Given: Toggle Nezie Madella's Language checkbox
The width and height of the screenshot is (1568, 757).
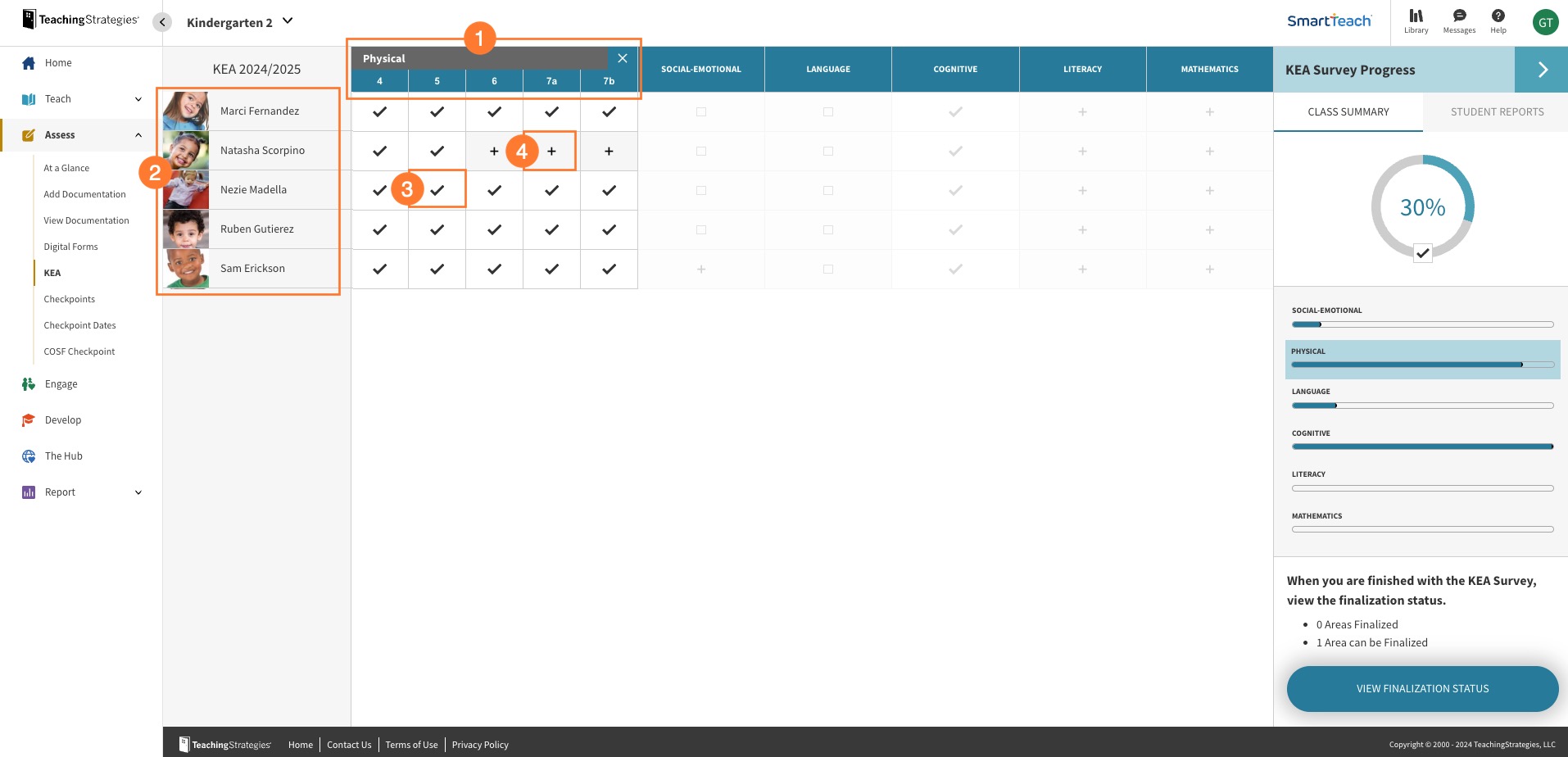Looking at the screenshot, I should [827, 190].
